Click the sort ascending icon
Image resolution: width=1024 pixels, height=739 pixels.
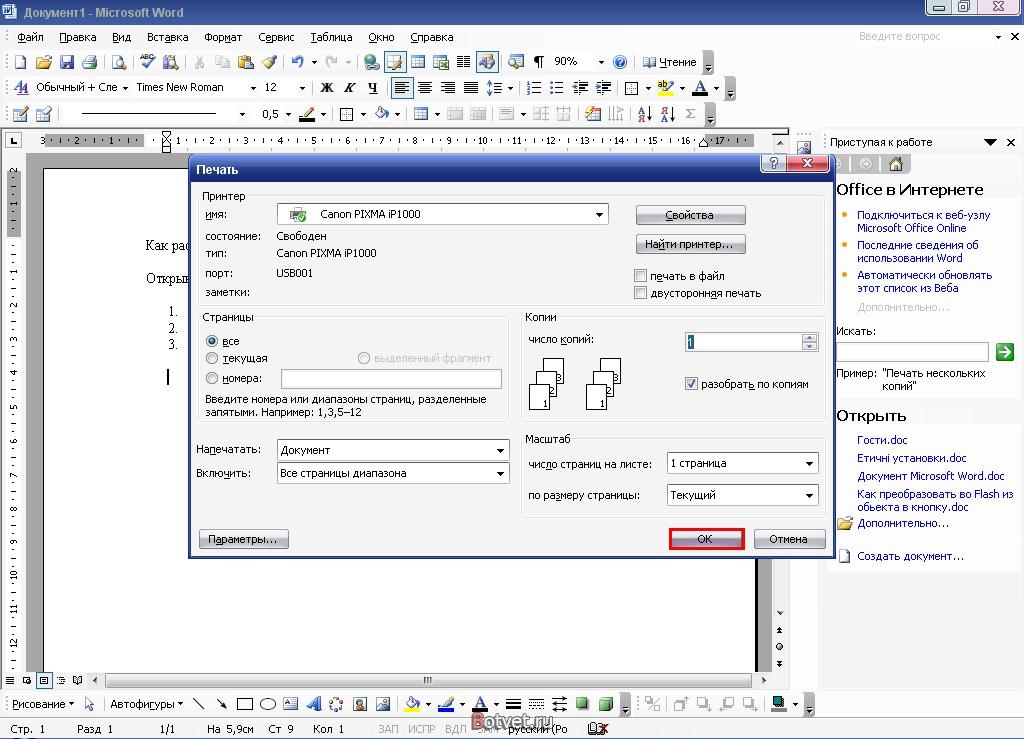pyautogui.click(x=645, y=114)
